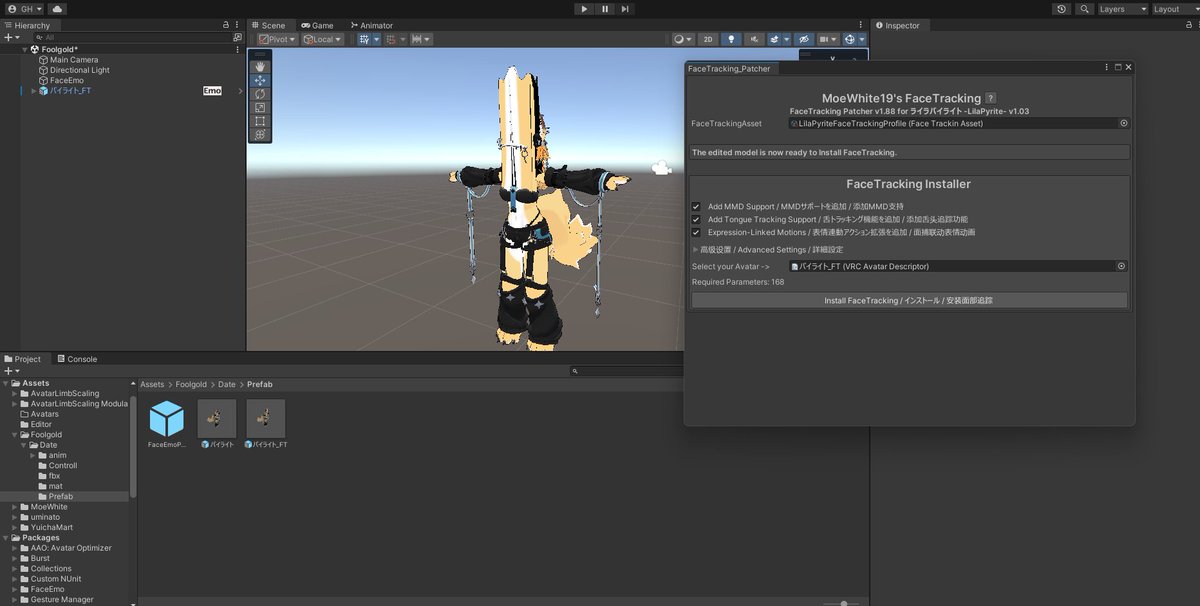Open Pivot handle position dropdown
The image size is (1200, 606).
[x=277, y=39]
